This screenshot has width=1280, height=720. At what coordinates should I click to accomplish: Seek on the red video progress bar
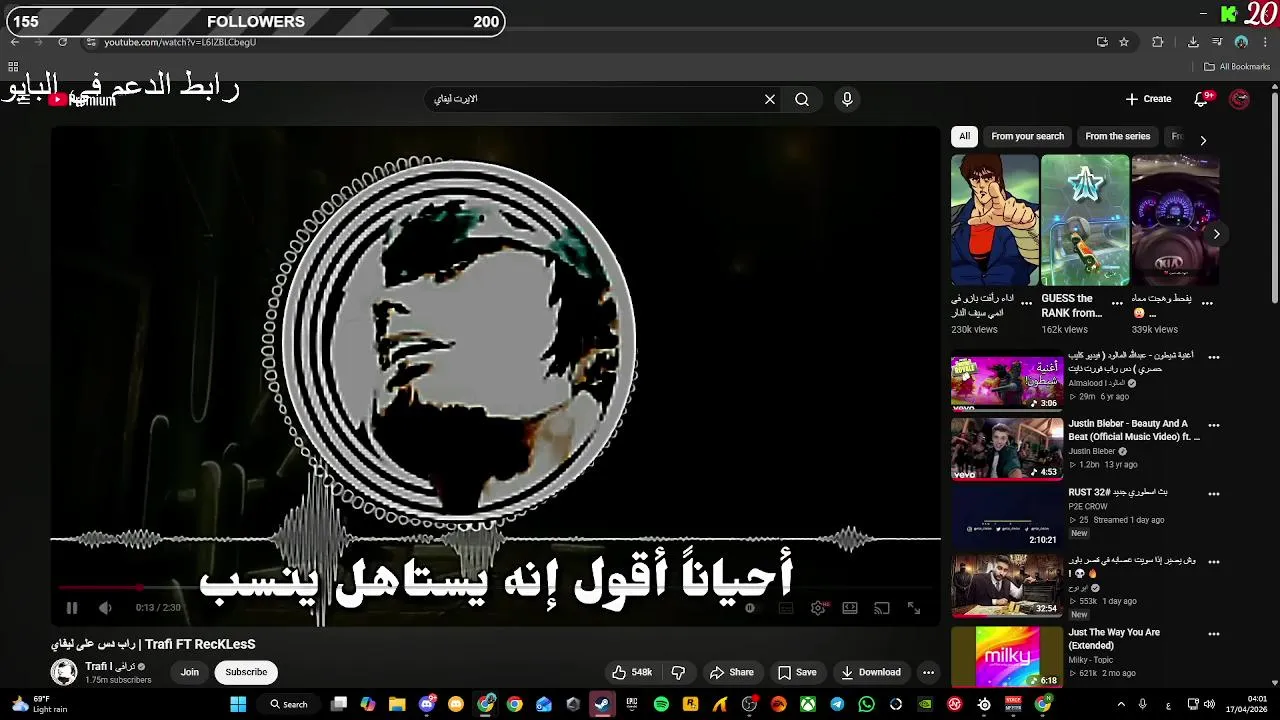(x=496, y=588)
